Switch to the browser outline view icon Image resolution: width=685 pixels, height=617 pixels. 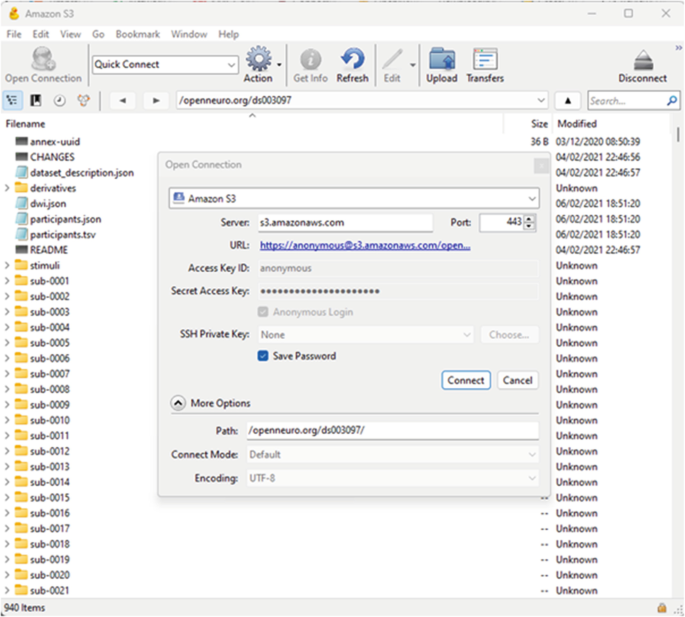pyautogui.click(x=12, y=101)
